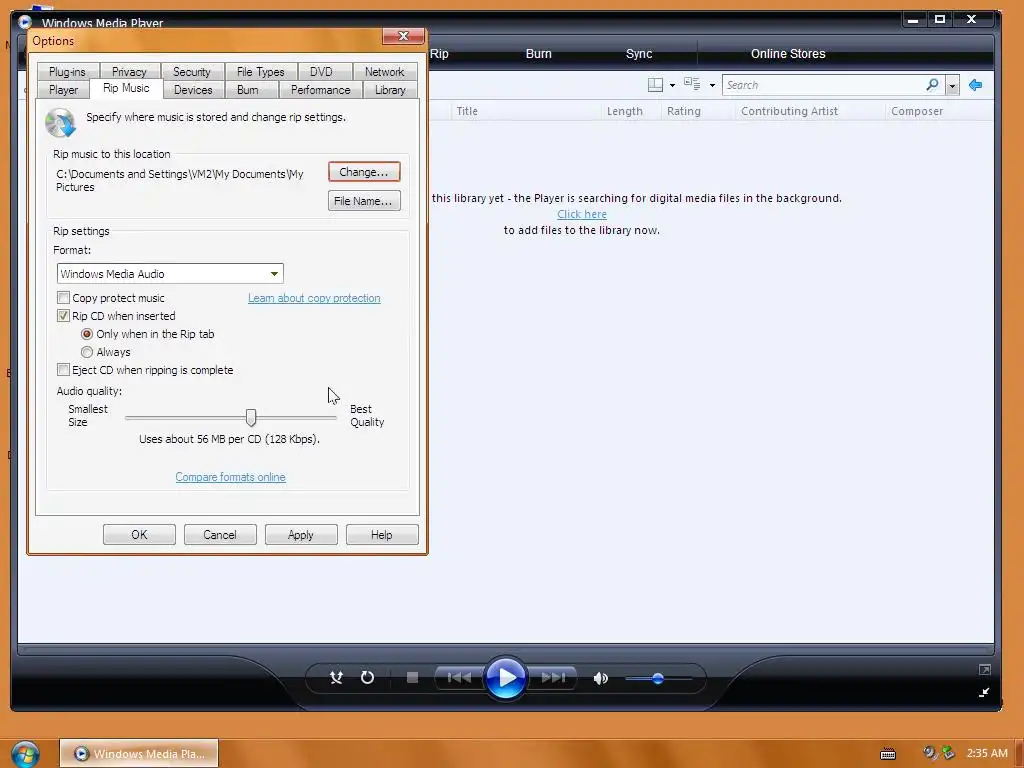Click the blue back arrow icon
The width and height of the screenshot is (1024, 768).
click(x=976, y=85)
